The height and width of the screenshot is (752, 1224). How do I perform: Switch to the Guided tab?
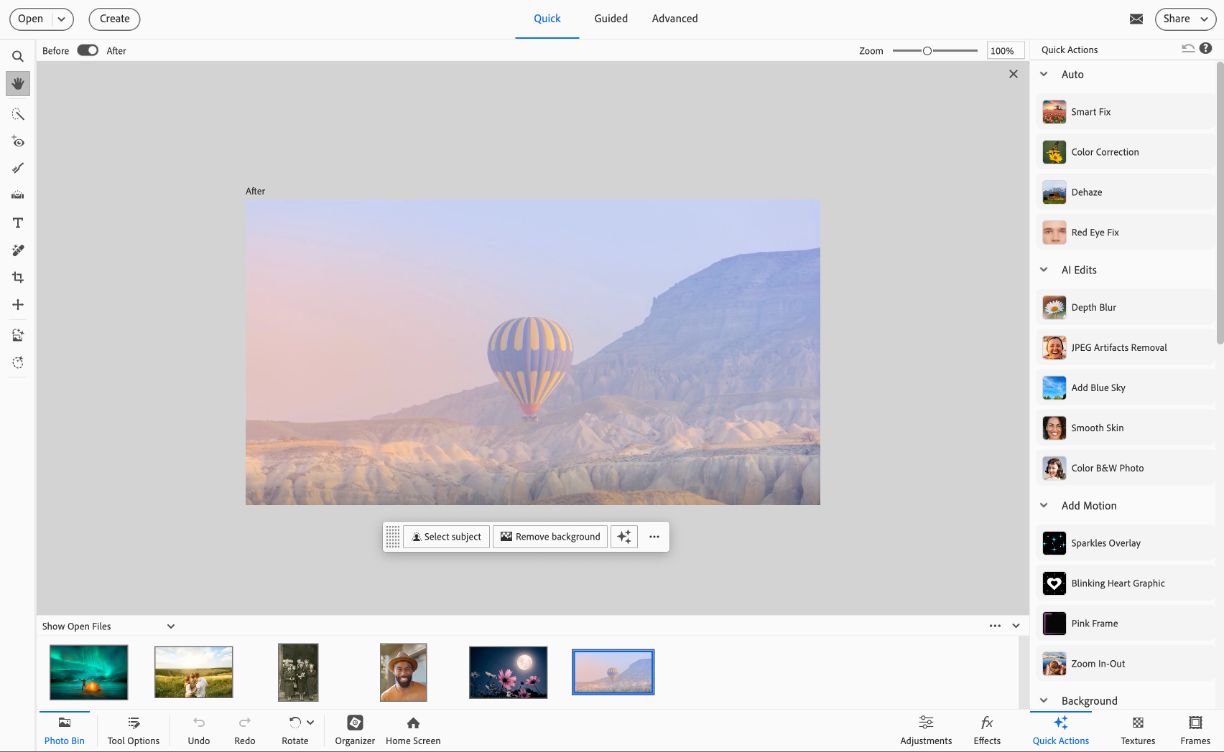610,18
